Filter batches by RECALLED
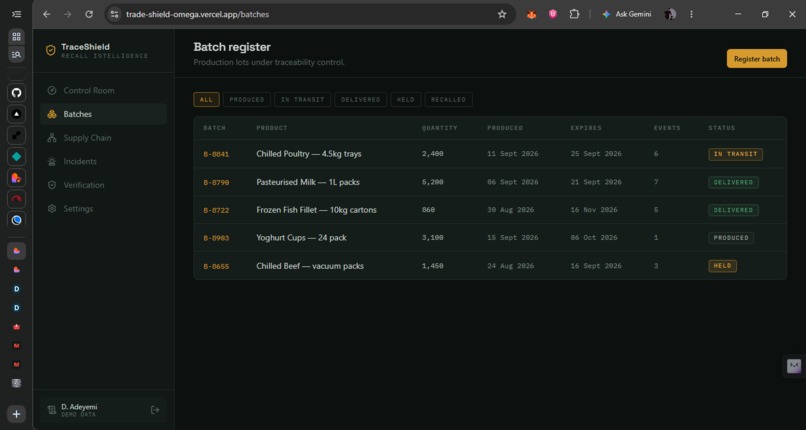 448,100
